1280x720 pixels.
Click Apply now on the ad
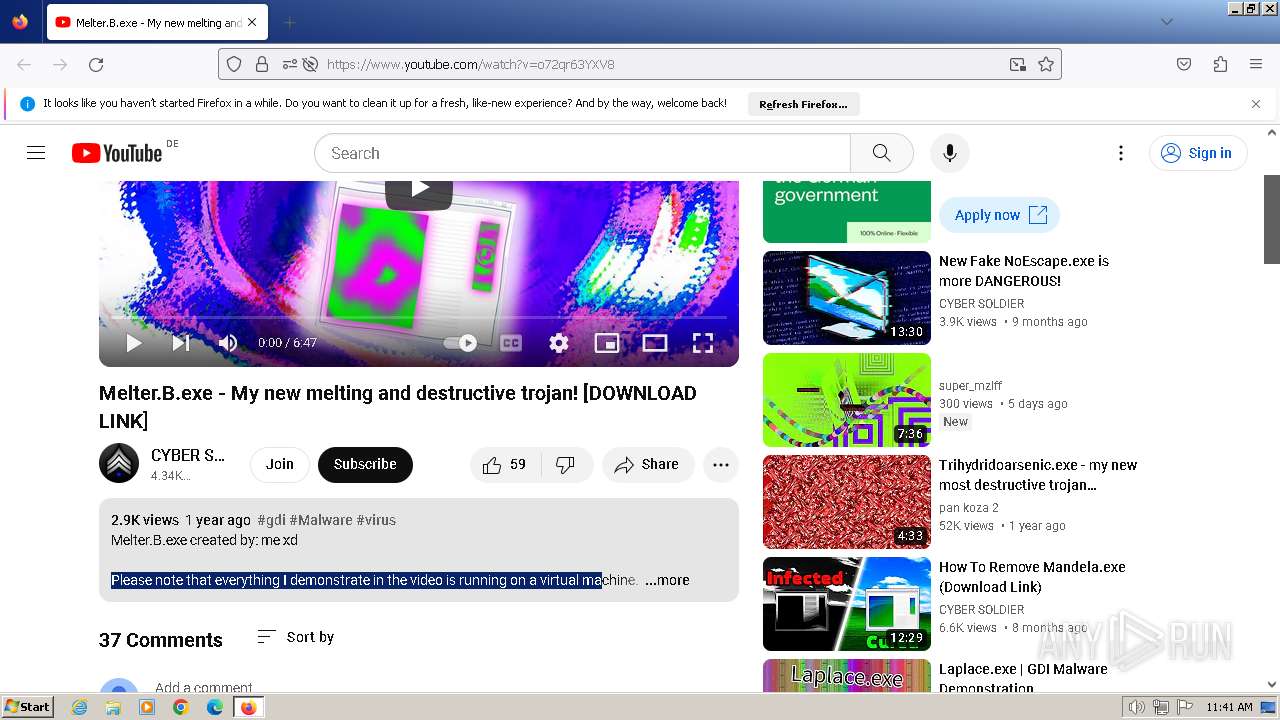click(999, 215)
